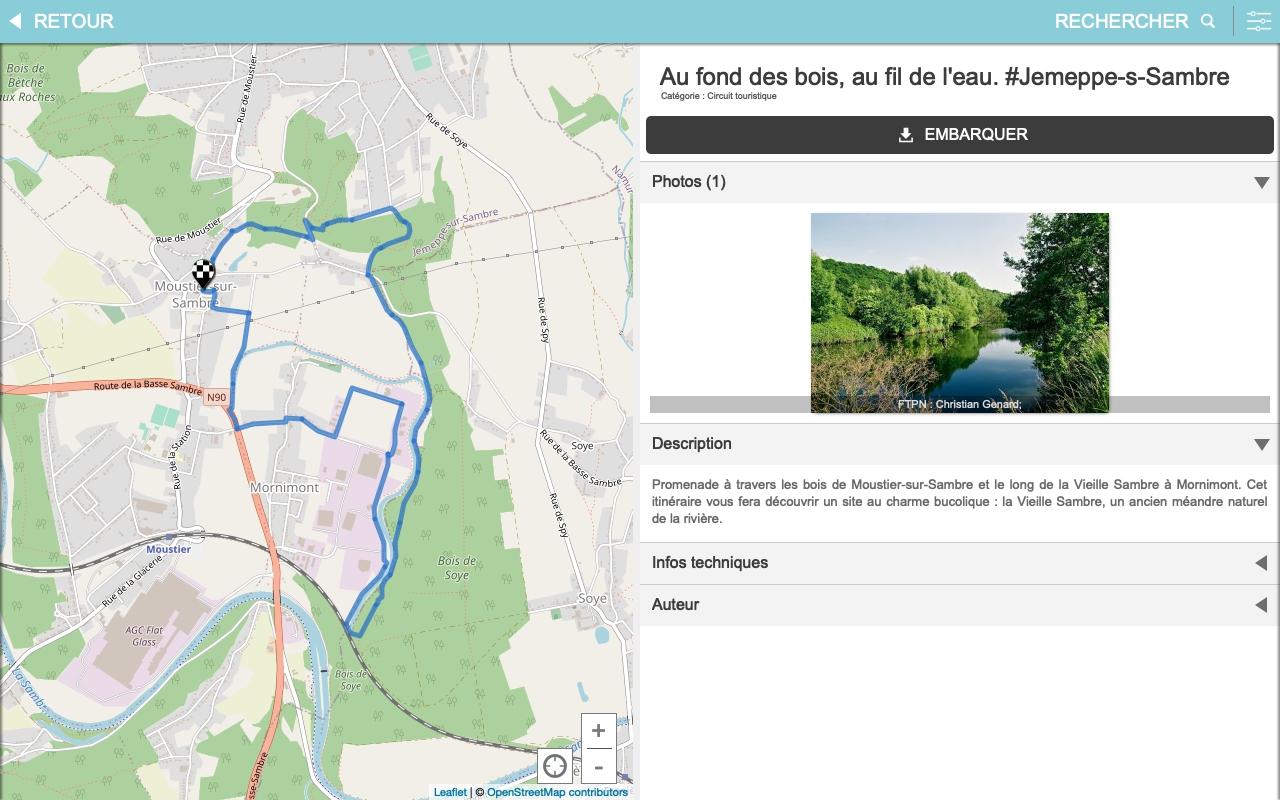This screenshot has width=1280, height=800.
Task: Click the description paragraph text
Action: tap(960, 502)
